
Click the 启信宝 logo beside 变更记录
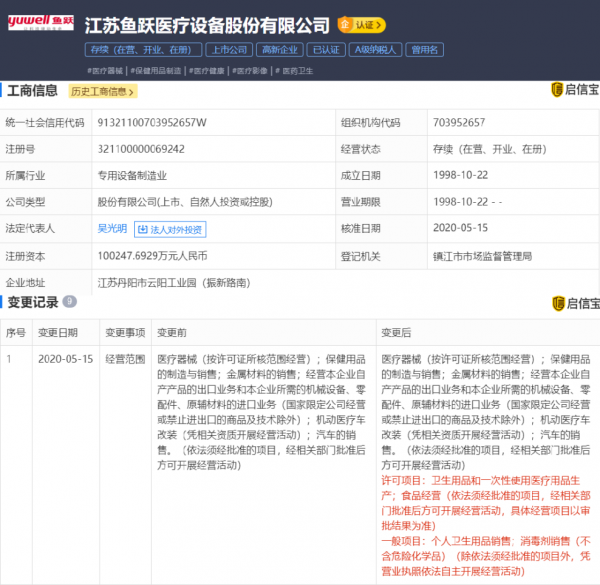tap(576, 303)
